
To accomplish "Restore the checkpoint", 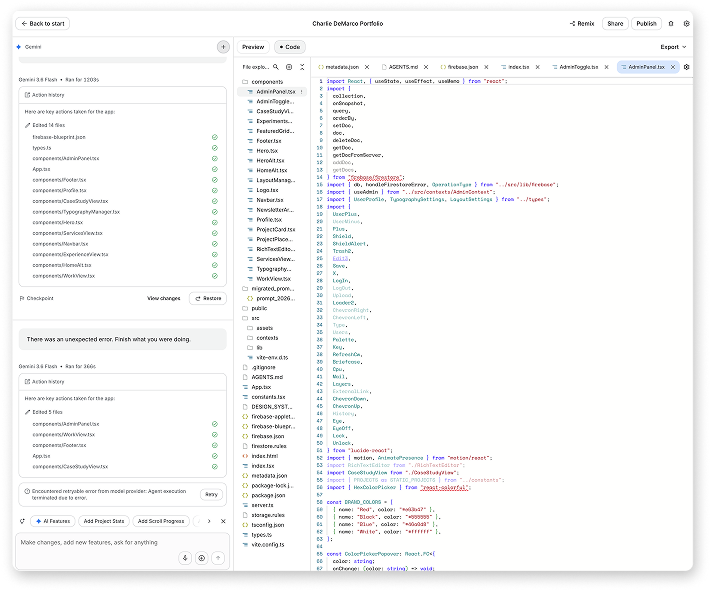I will click(208, 298).
